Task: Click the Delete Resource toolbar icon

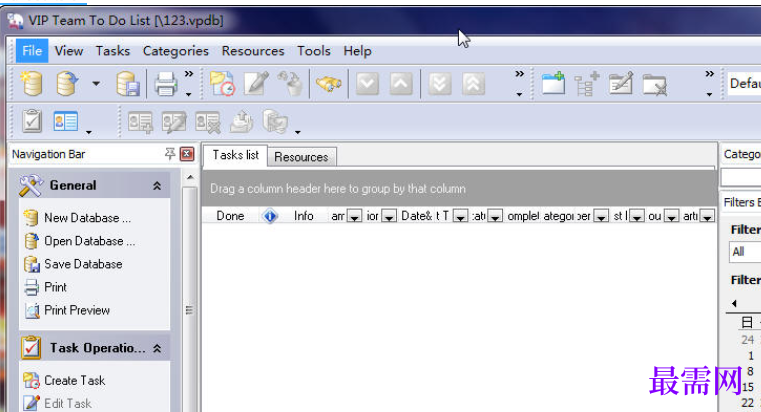Action: pyautogui.click(x=208, y=121)
